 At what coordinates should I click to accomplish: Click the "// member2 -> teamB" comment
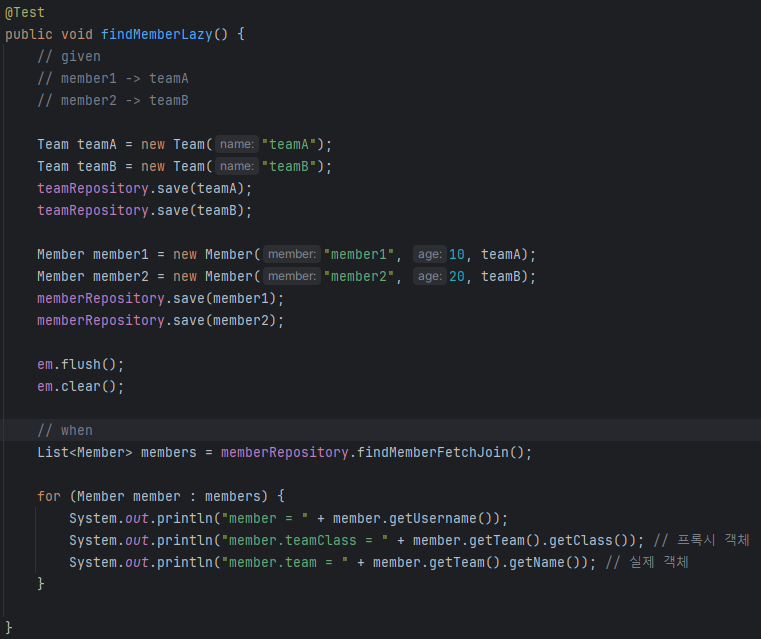coord(113,100)
